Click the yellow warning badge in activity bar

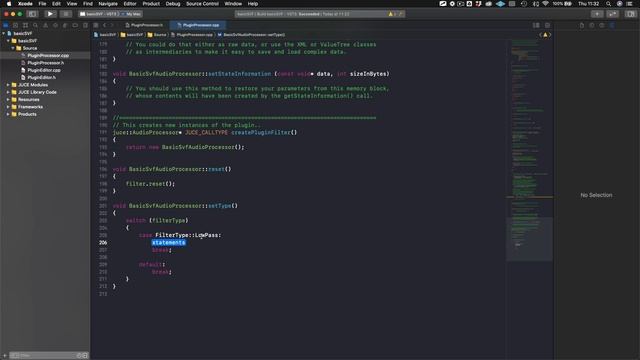(x=391, y=14)
